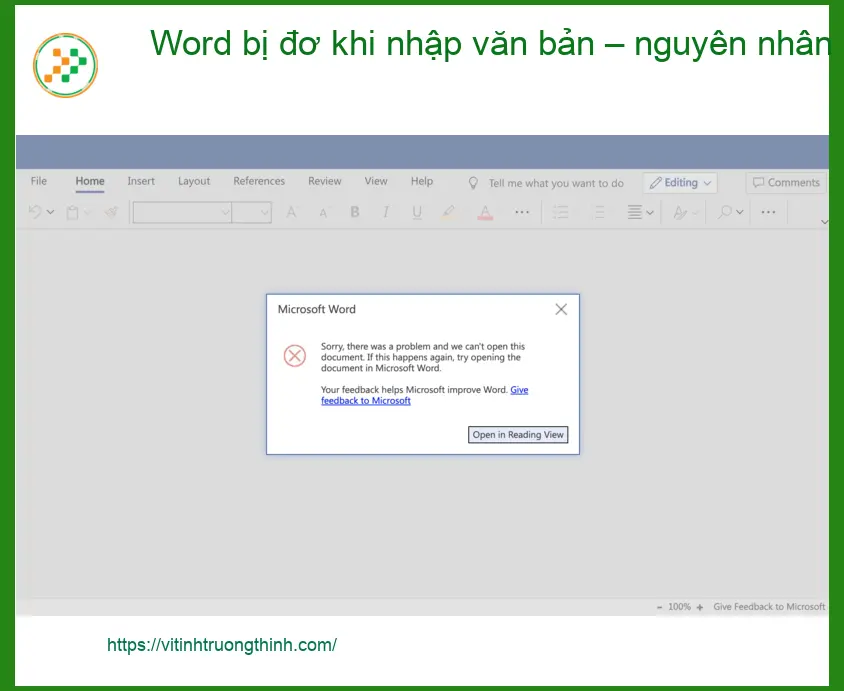844x691 pixels.
Task: Expand the Find dropdown arrow
Action: [740, 213]
